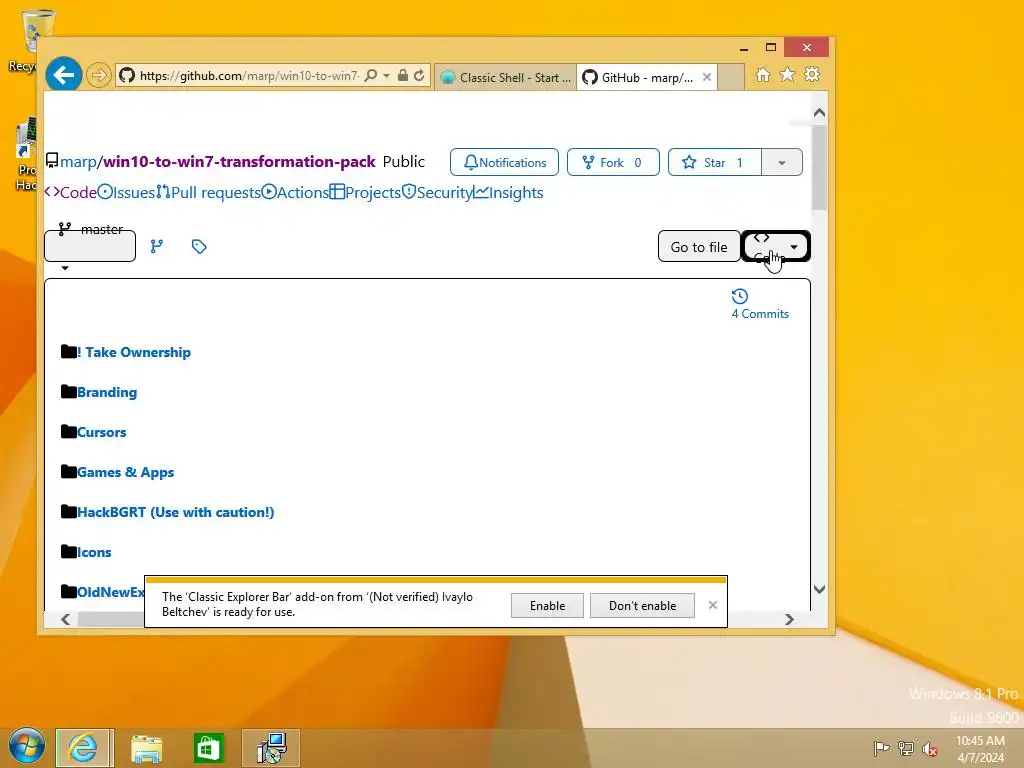Star the repository

click(x=714, y=162)
